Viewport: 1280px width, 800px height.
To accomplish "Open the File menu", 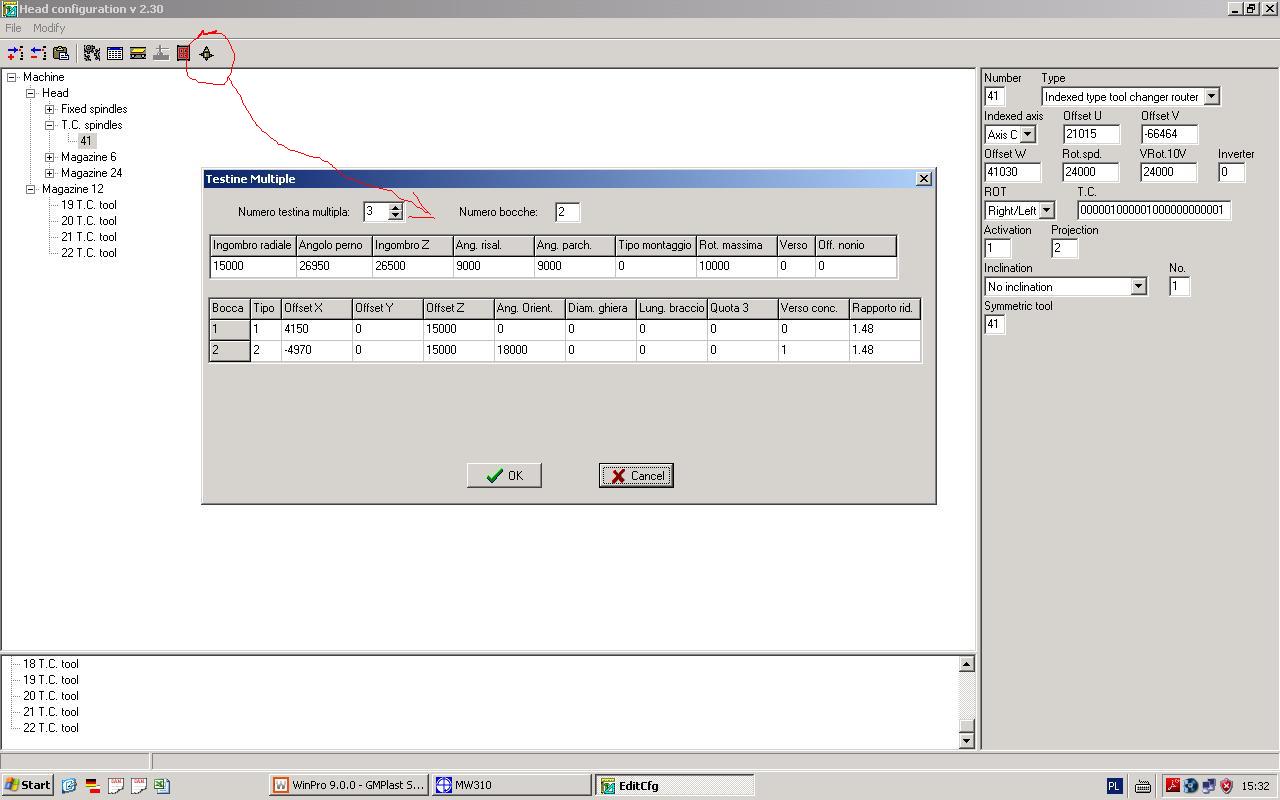I will tap(13, 28).
